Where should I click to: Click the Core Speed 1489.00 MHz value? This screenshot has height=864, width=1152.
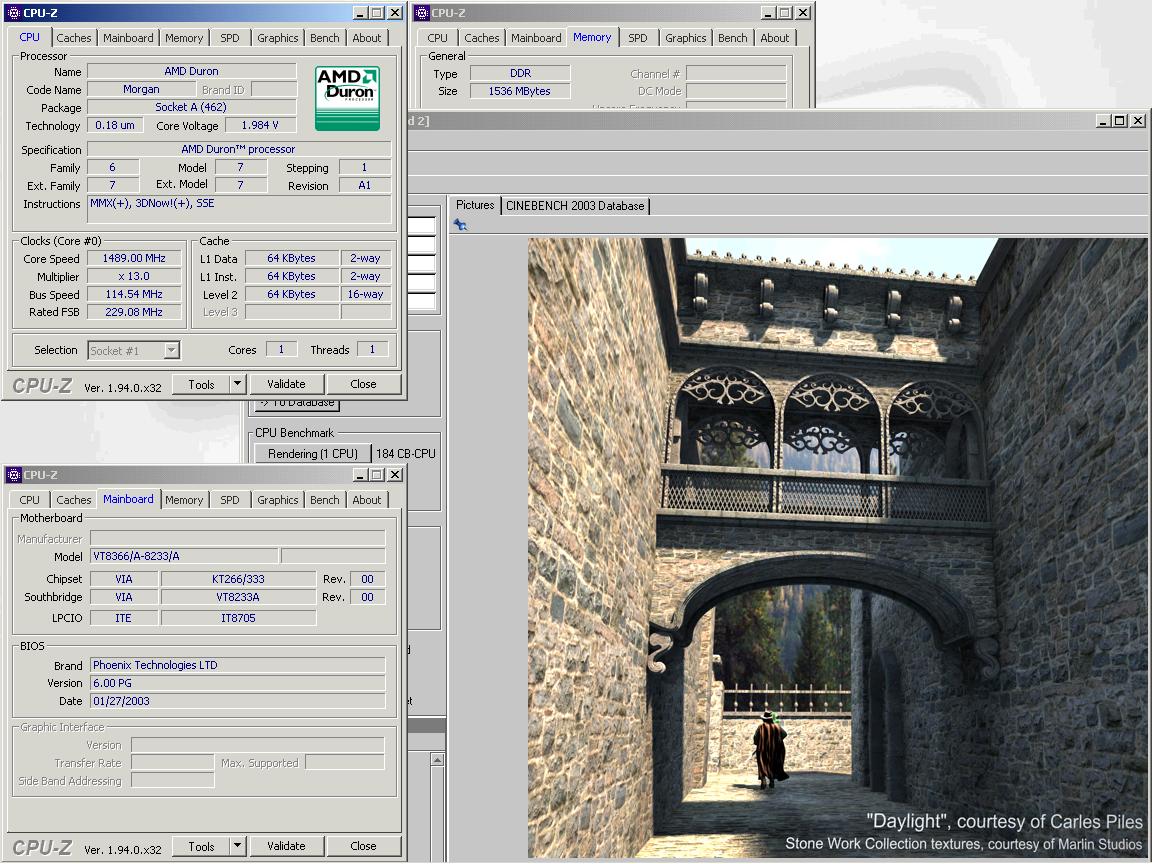pyautogui.click(x=134, y=258)
